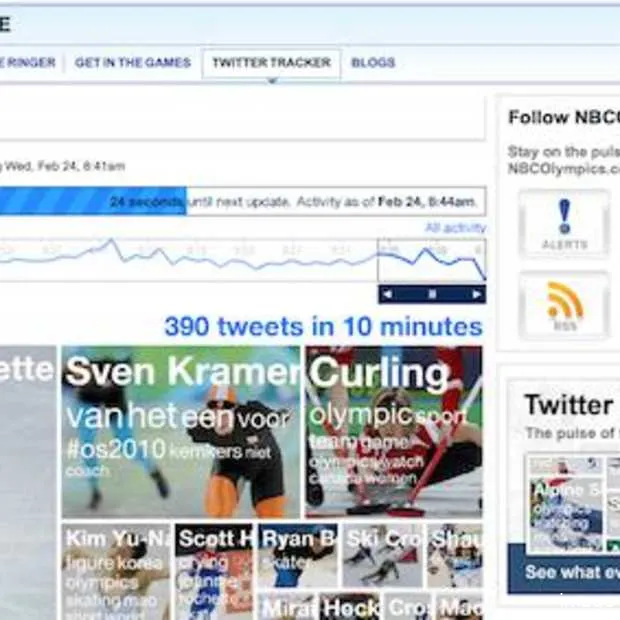Open the Kim Yu-Na topic tile
Screen dimensions: 620x620
pyautogui.click(x=116, y=572)
